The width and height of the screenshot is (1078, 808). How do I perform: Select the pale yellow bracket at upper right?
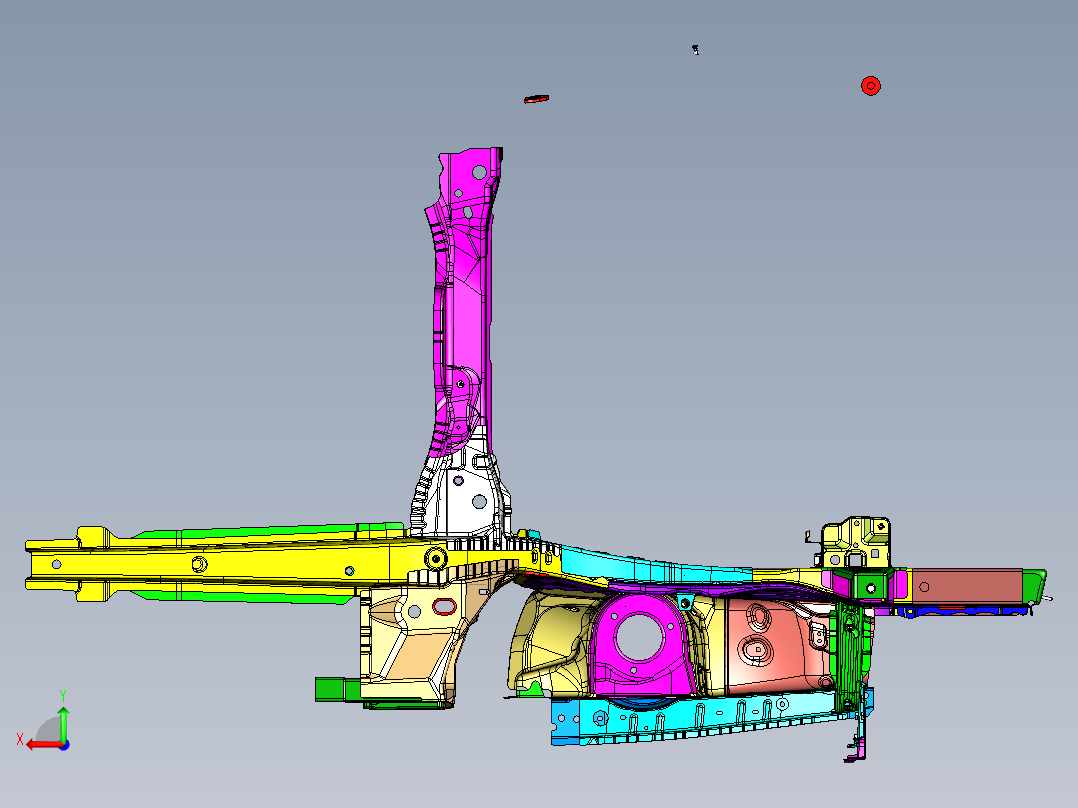[856, 543]
